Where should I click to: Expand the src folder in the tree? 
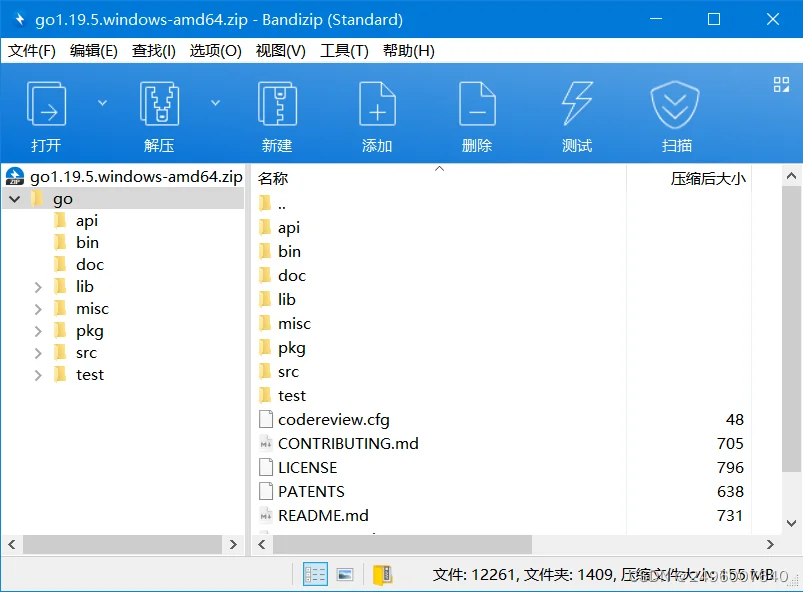point(38,353)
